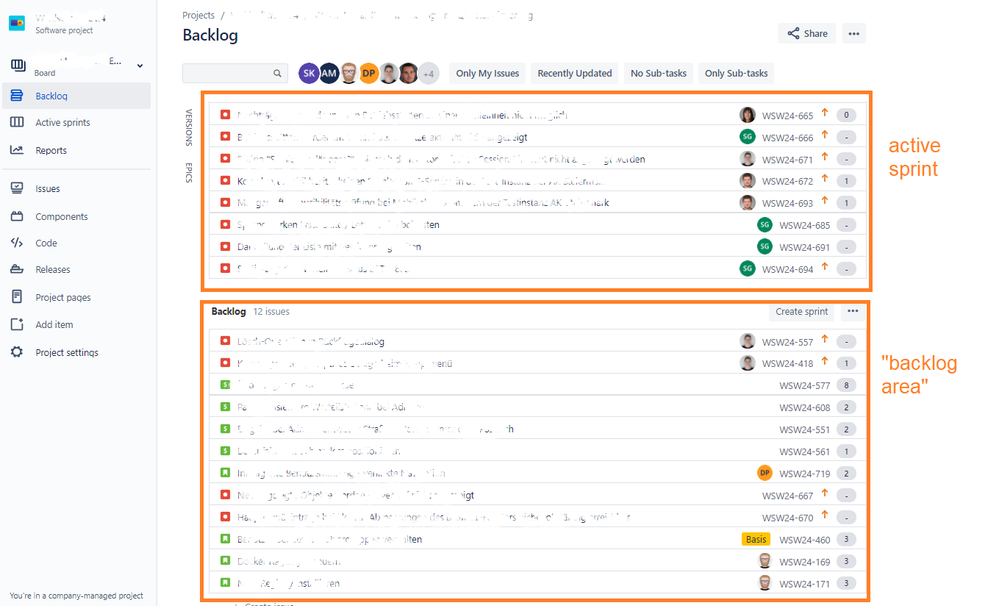This screenshot has height=606, width=999.
Task: Click the Issues monitor icon
Action: tap(17, 189)
